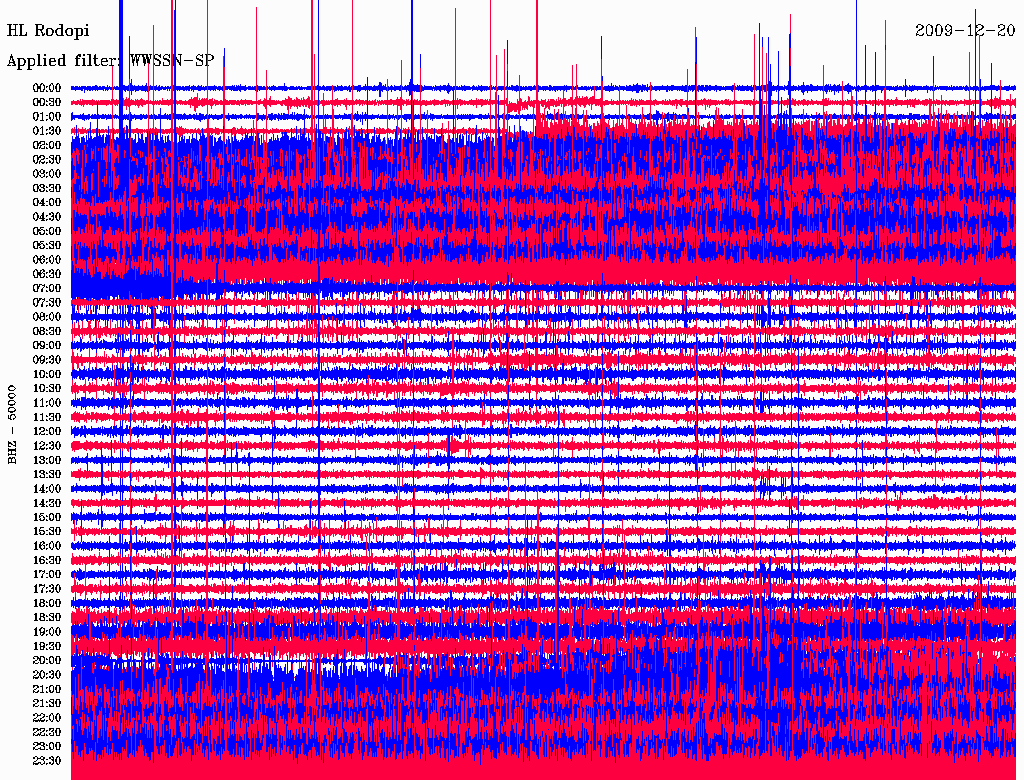
Task: Select the 14:00 row label
Action: [x=47, y=488]
